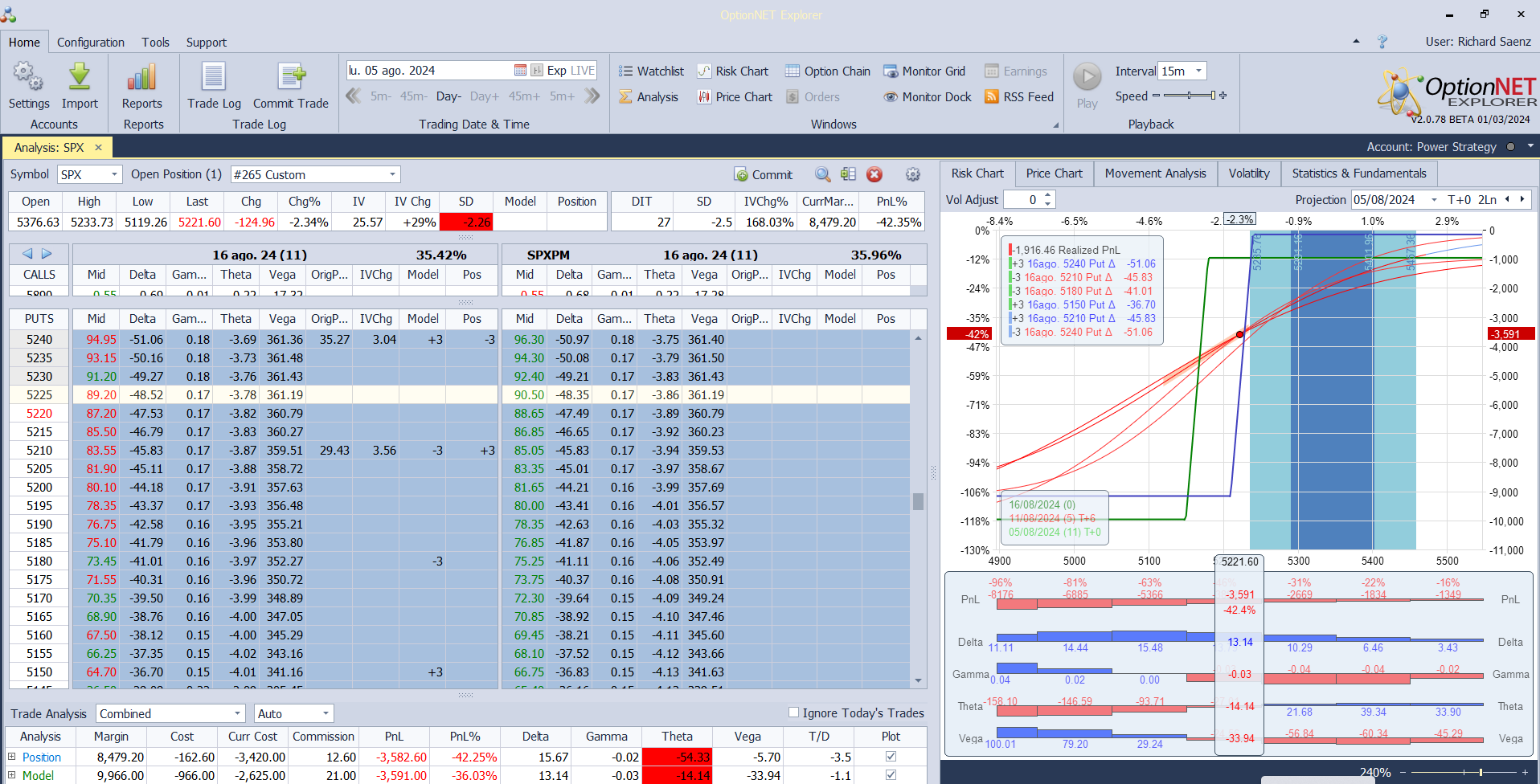Click the puts table vertical scrollbar thumb
The width and height of the screenshot is (1540, 784).
tap(918, 501)
